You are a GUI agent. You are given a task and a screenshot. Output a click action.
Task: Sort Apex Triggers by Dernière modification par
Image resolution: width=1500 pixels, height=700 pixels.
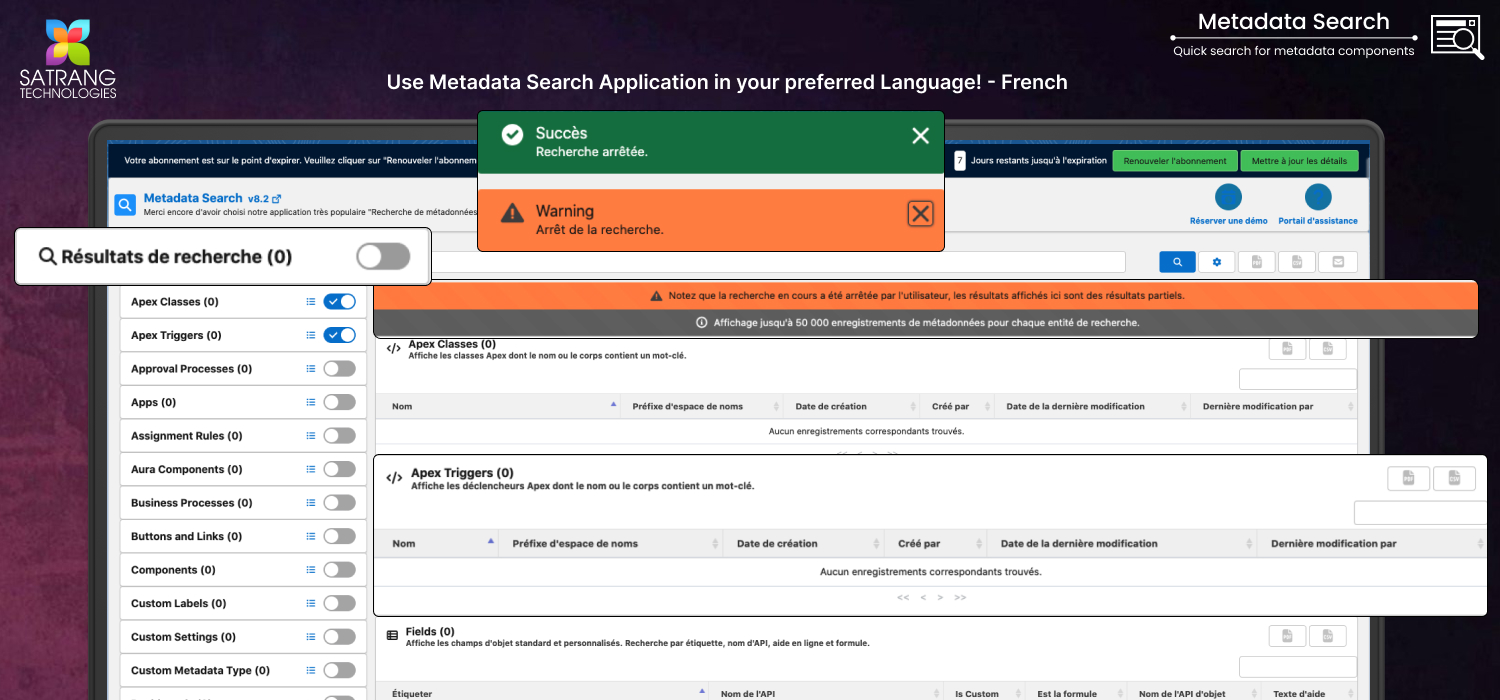[x=1372, y=544]
